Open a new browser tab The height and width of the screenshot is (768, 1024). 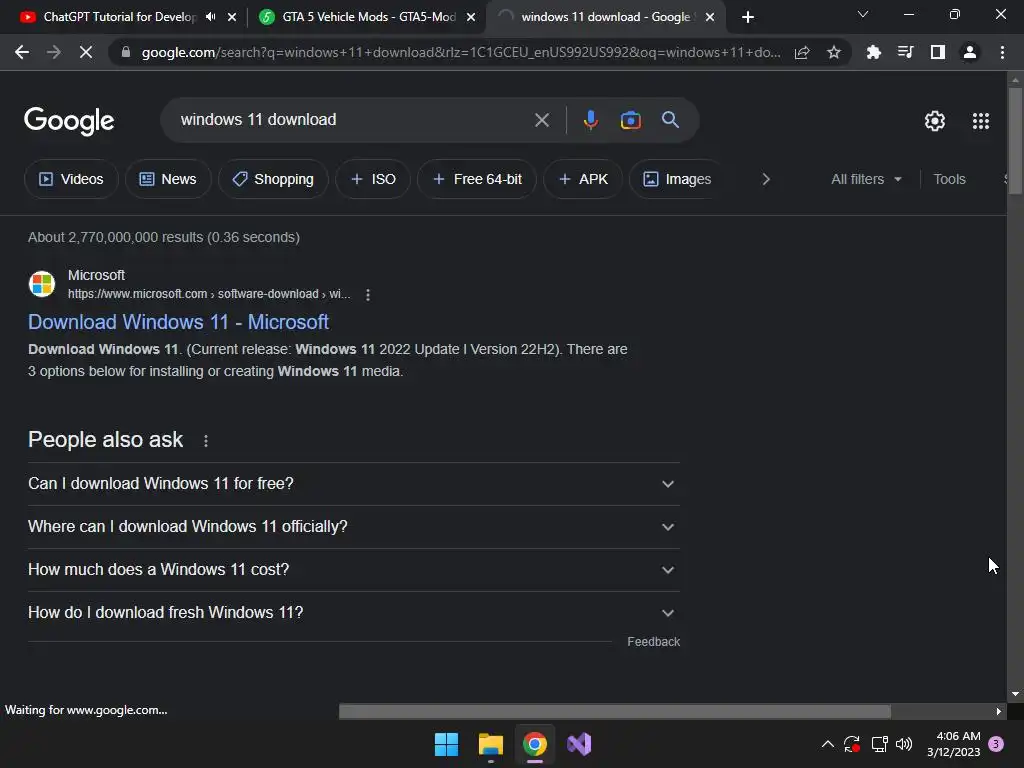[748, 17]
